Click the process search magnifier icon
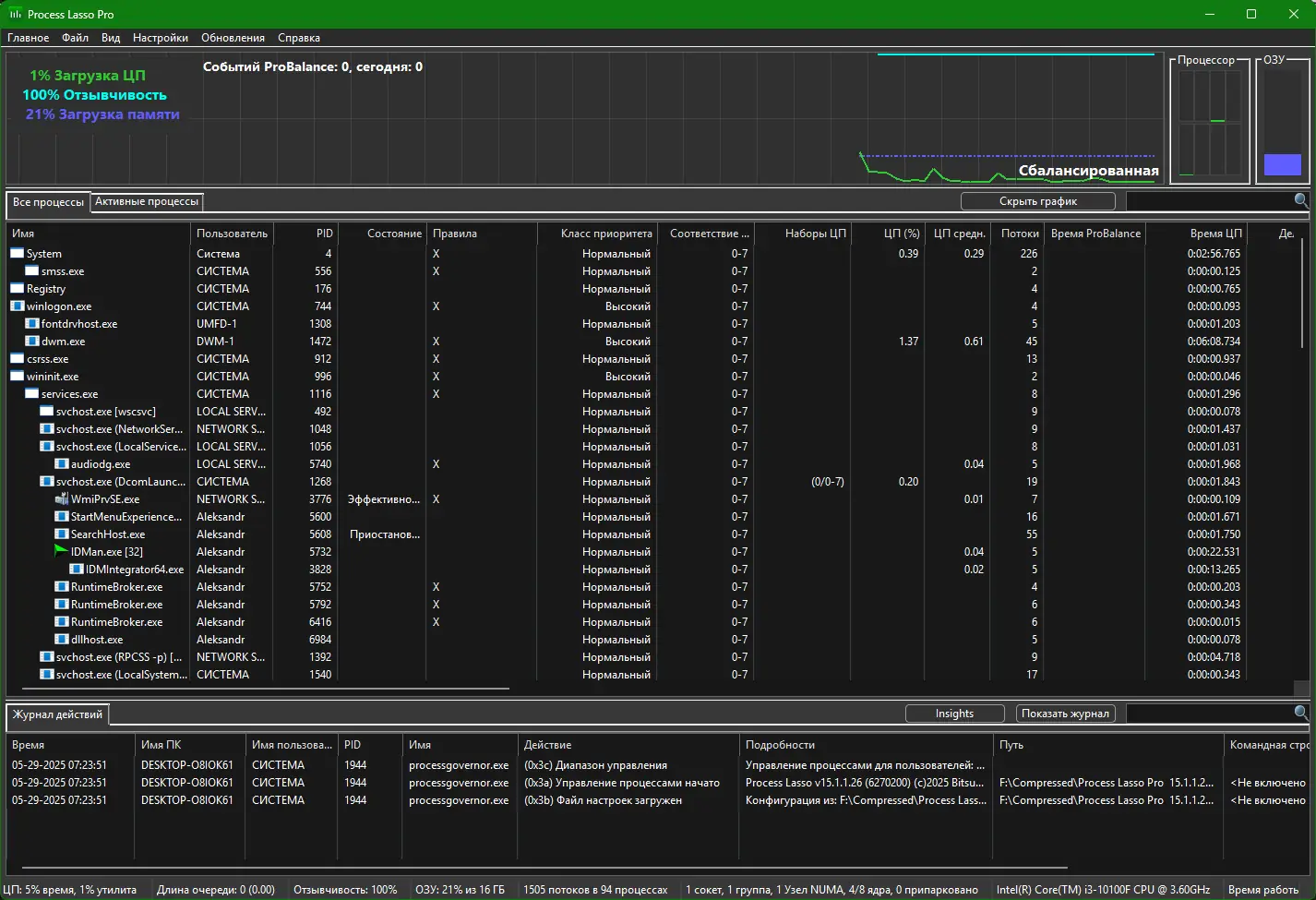This screenshot has height=900, width=1316. (x=1301, y=200)
